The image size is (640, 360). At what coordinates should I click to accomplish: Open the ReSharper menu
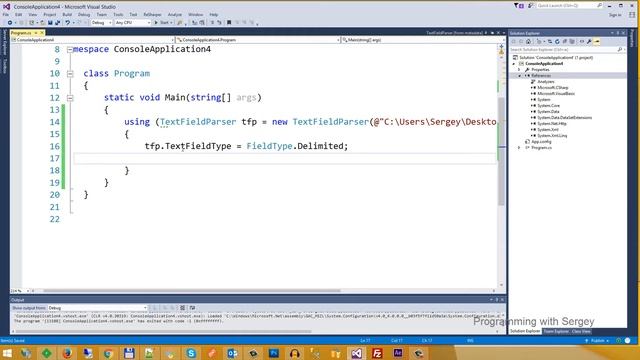(152, 15)
